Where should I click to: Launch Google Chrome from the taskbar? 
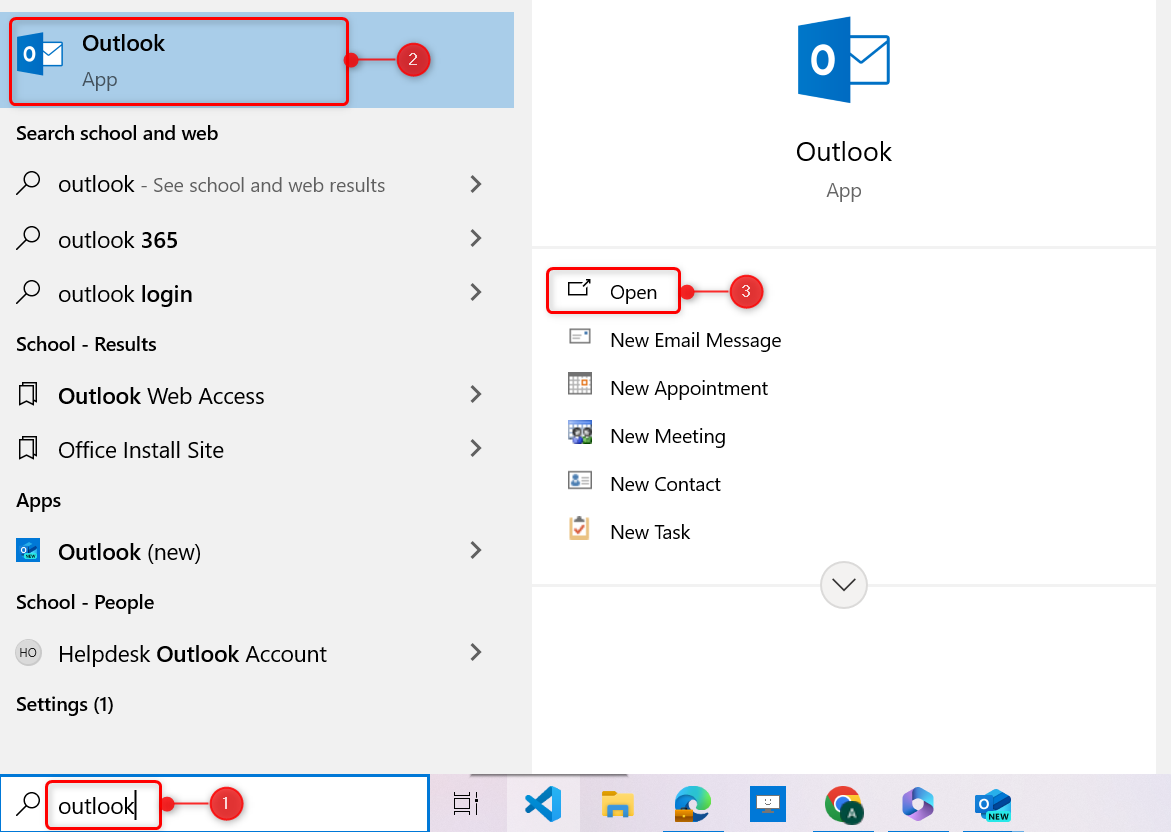[x=844, y=805]
